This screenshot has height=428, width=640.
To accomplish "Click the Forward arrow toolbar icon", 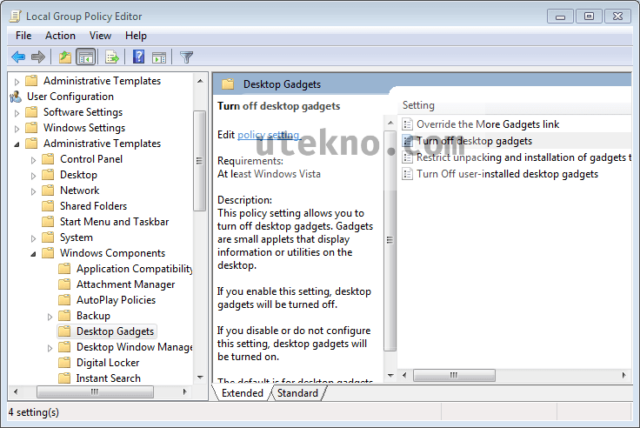I will click(x=38, y=57).
